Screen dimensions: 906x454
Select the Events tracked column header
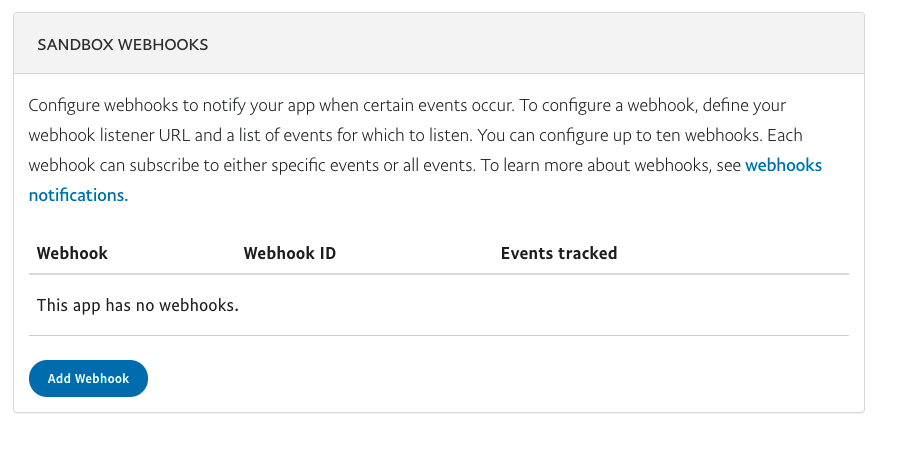point(559,253)
